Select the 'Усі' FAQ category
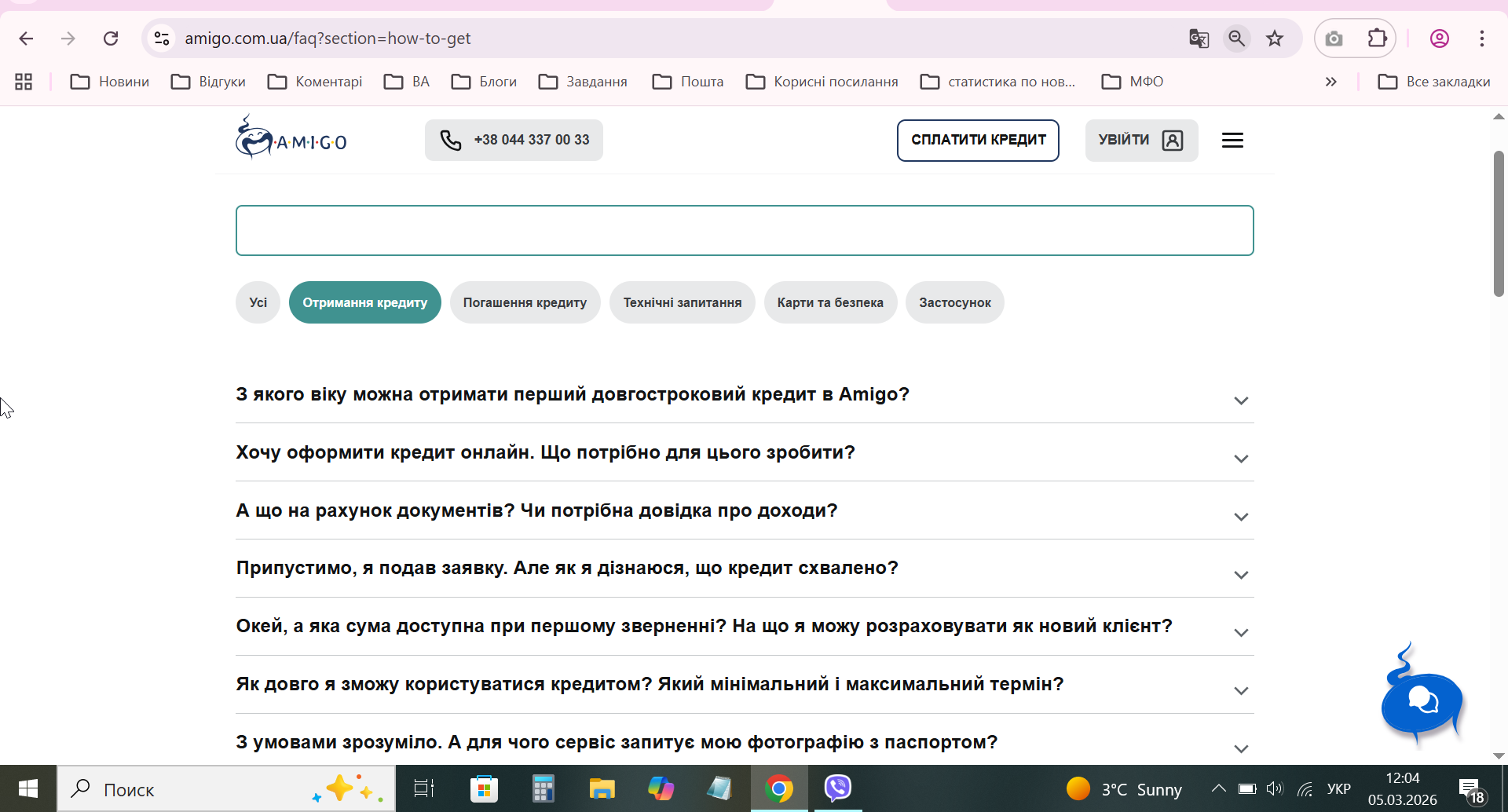Screen dimensions: 1508x812 [258, 302]
